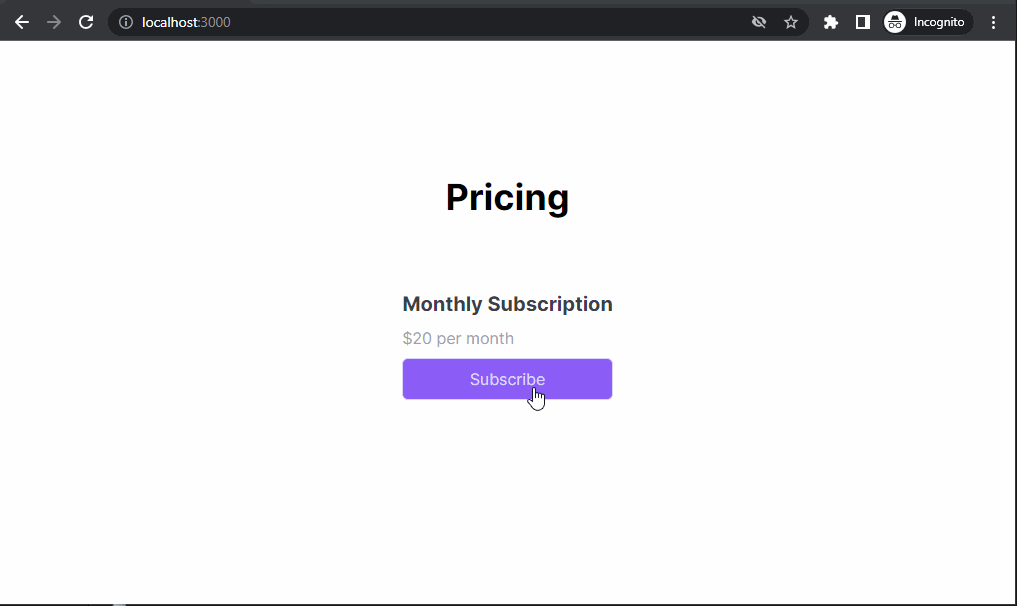Click the Monthly Subscription title
The width and height of the screenshot is (1017, 606).
click(x=507, y=304)
